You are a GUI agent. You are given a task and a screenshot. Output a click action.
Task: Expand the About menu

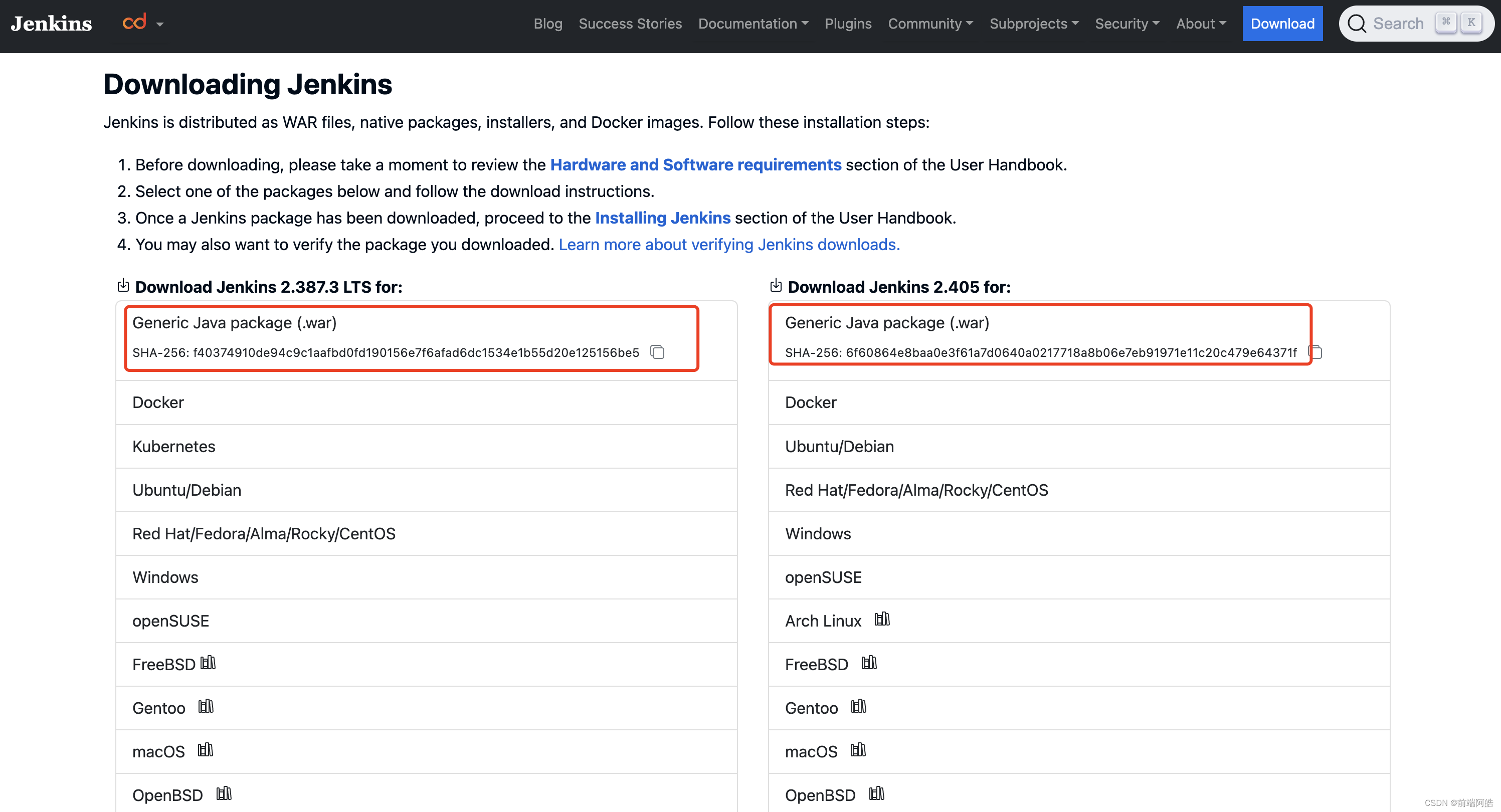(1201, 24)
